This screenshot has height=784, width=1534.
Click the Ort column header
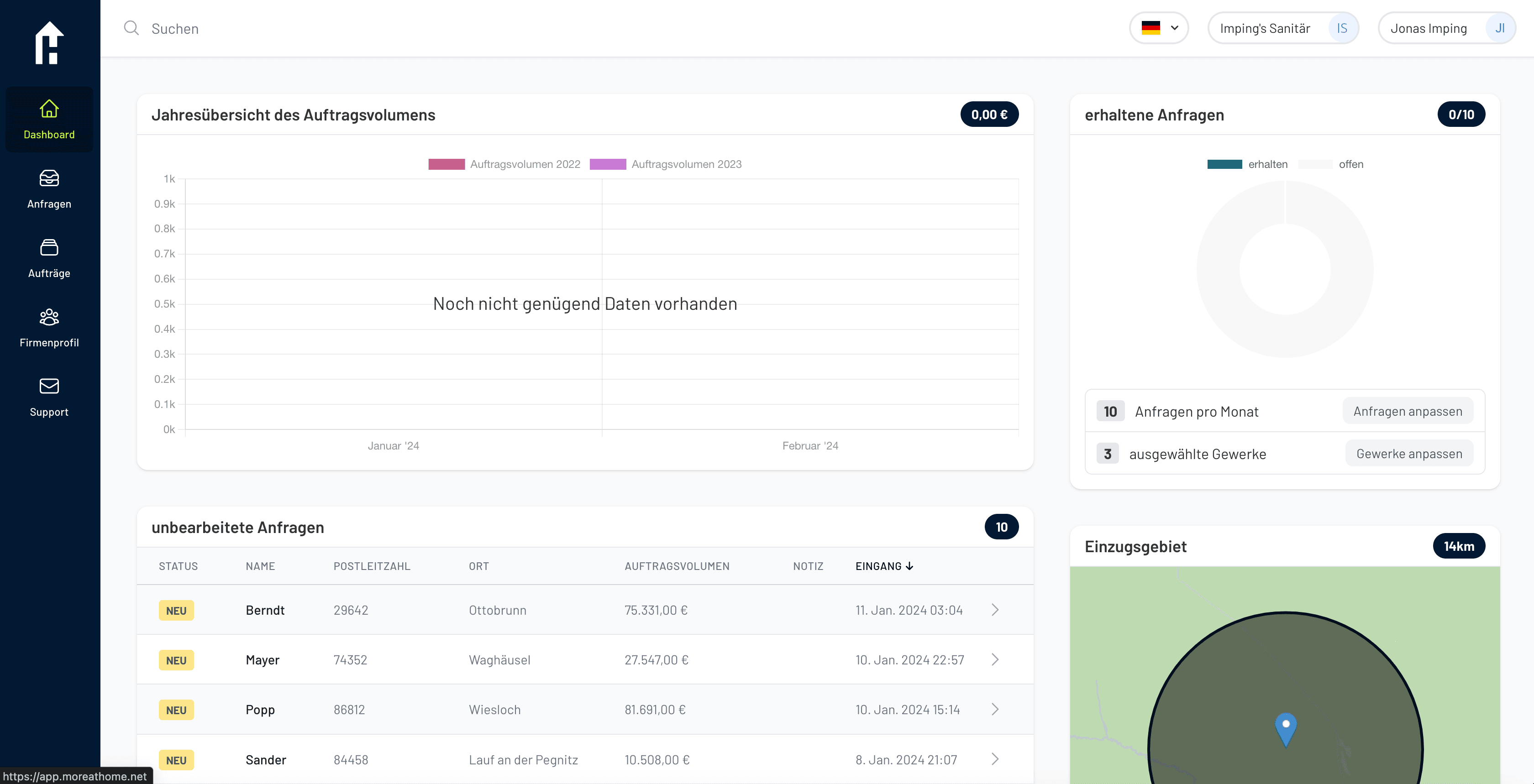tap(479, 566)
